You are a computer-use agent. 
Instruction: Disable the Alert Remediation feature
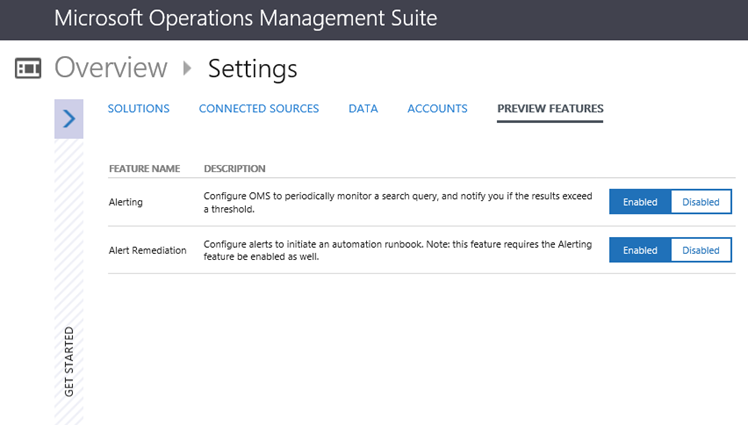(701, 250)
